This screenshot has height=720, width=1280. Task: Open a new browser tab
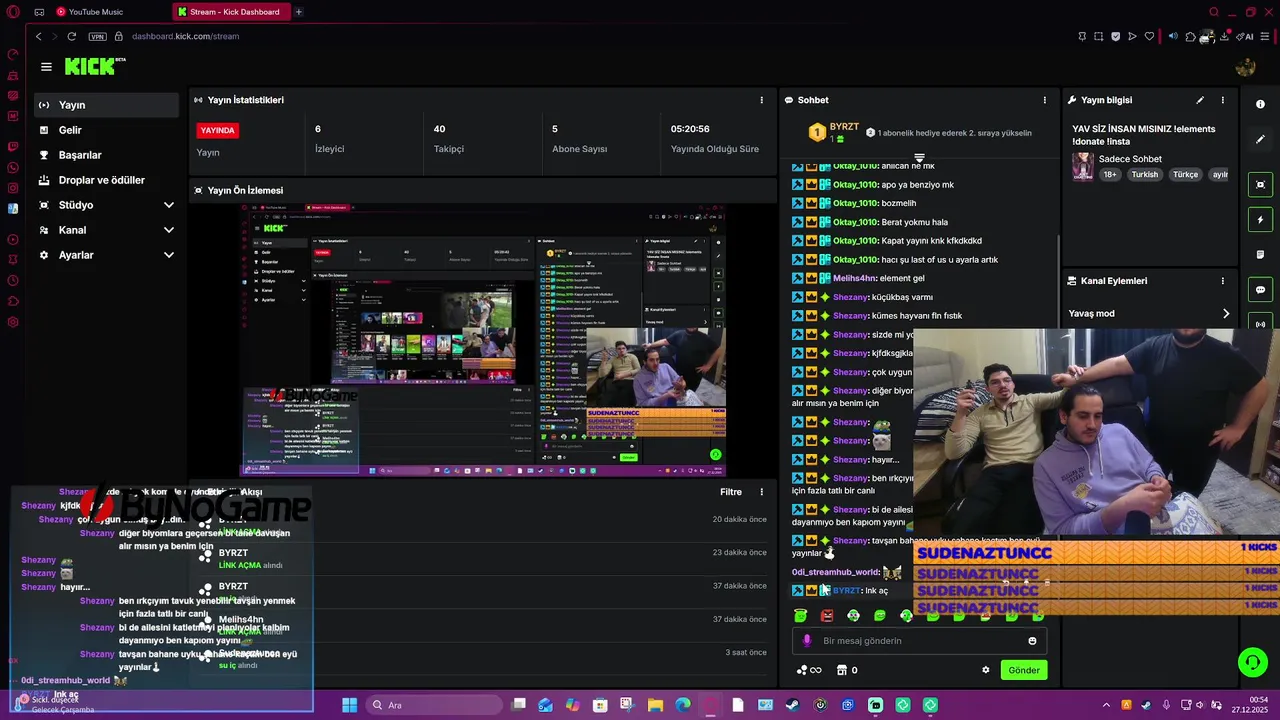click(298, 12)
